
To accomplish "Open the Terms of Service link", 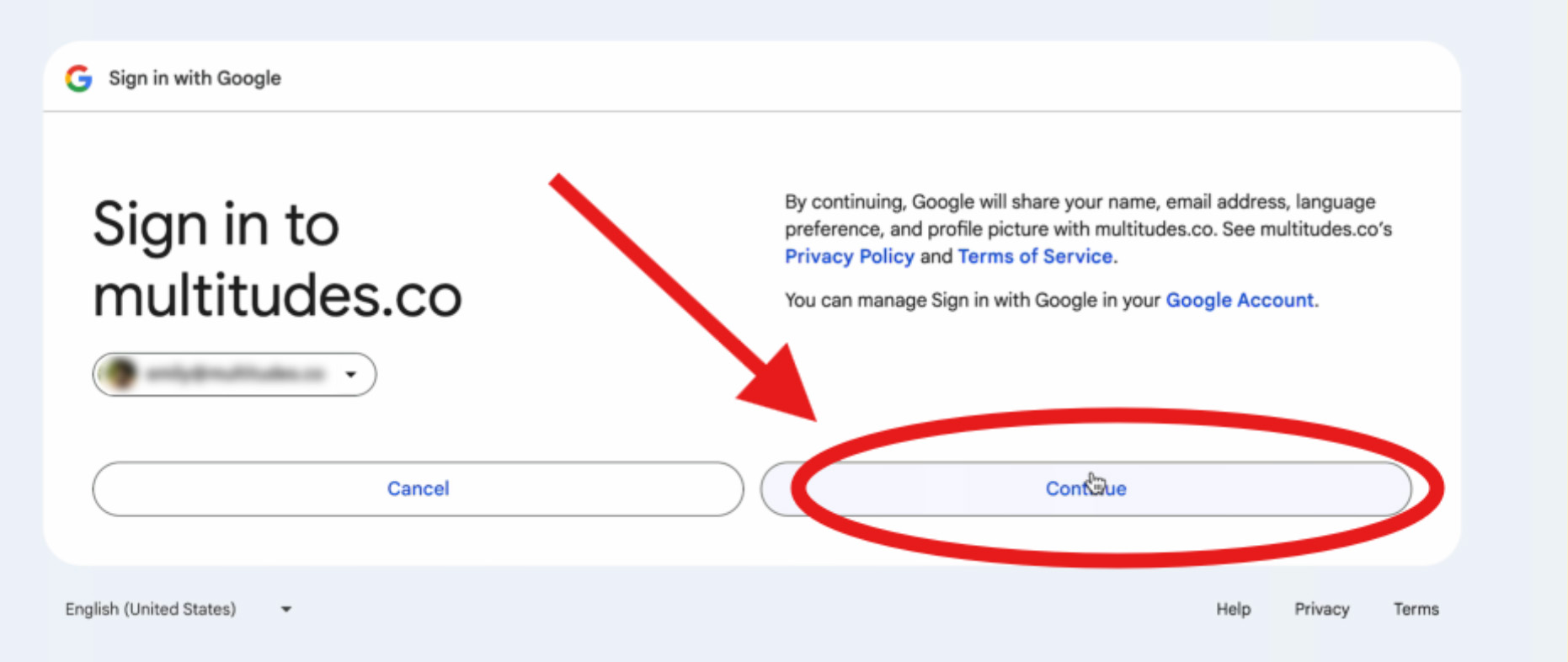I will 1035,256.
